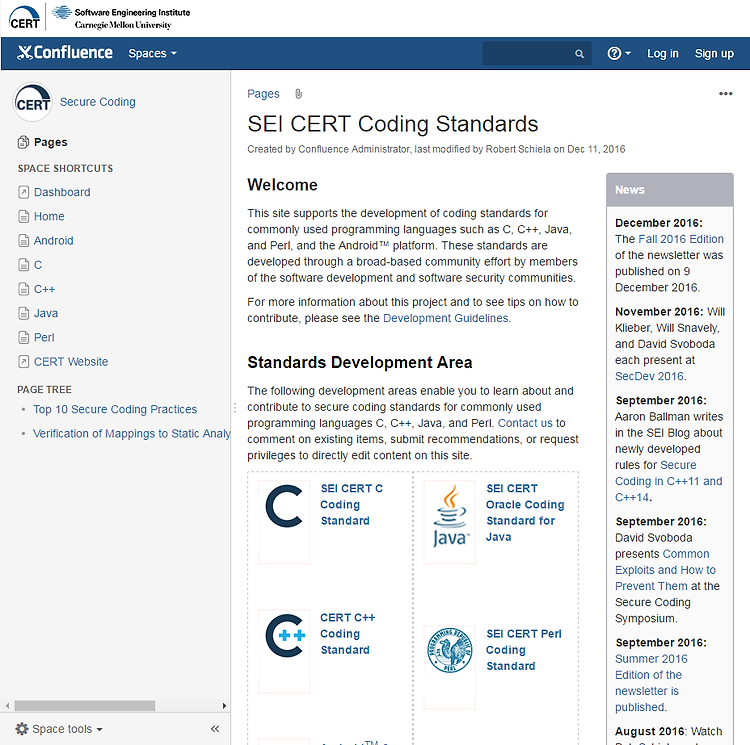Open the help question mark menu

point(619,53)
